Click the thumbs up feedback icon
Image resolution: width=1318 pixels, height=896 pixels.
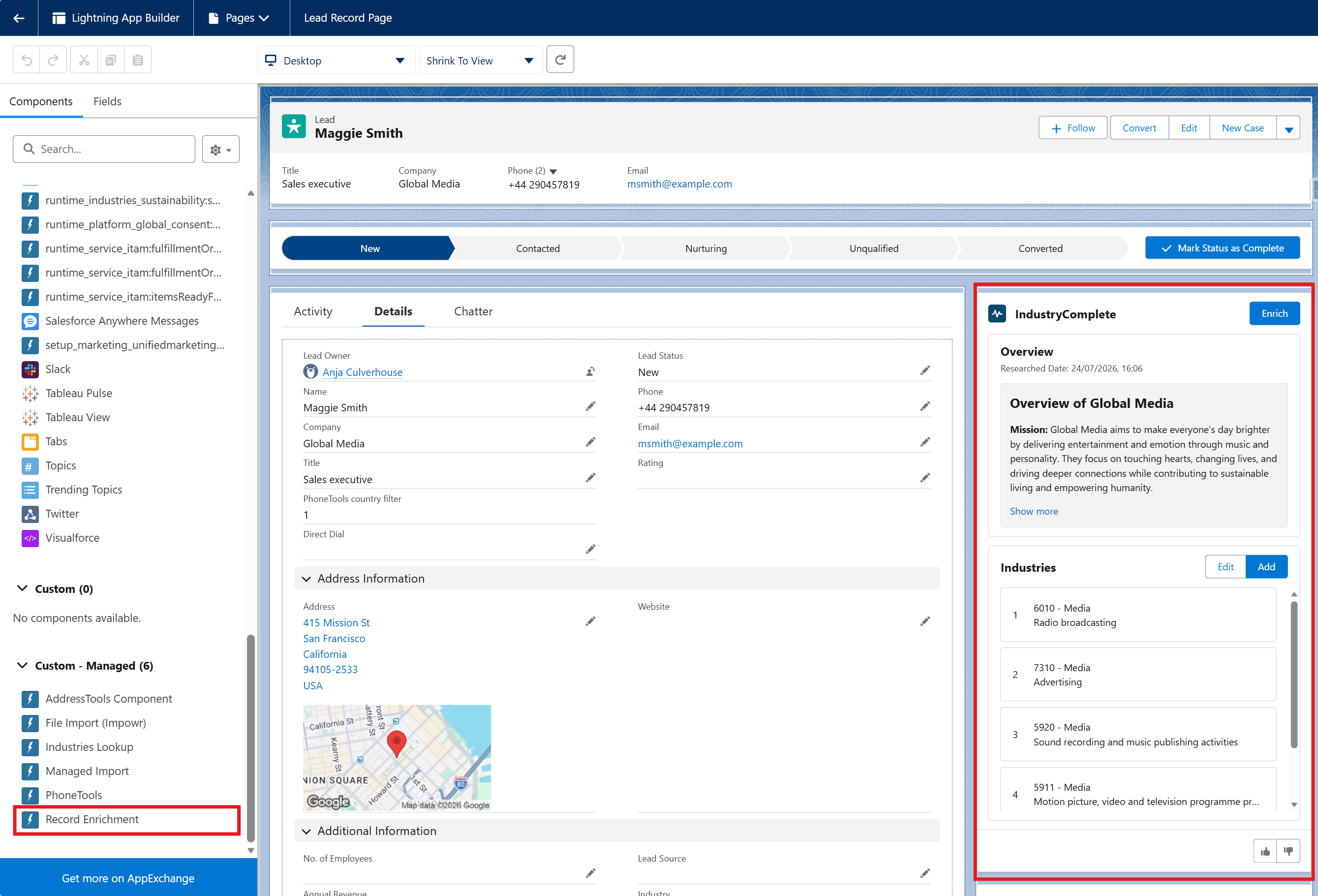(x=1265, y=851)
